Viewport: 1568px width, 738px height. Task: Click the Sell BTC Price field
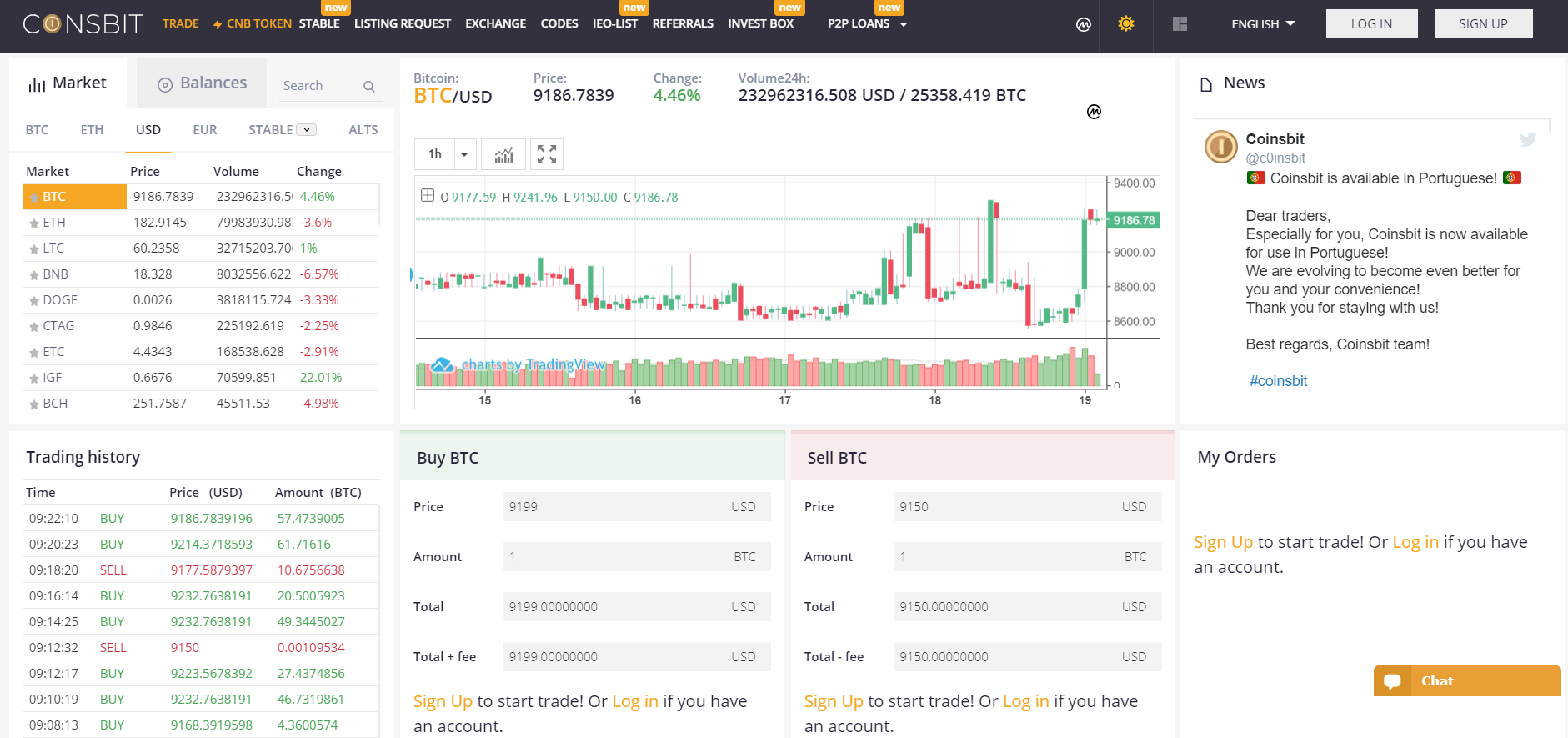(1027, 507)
